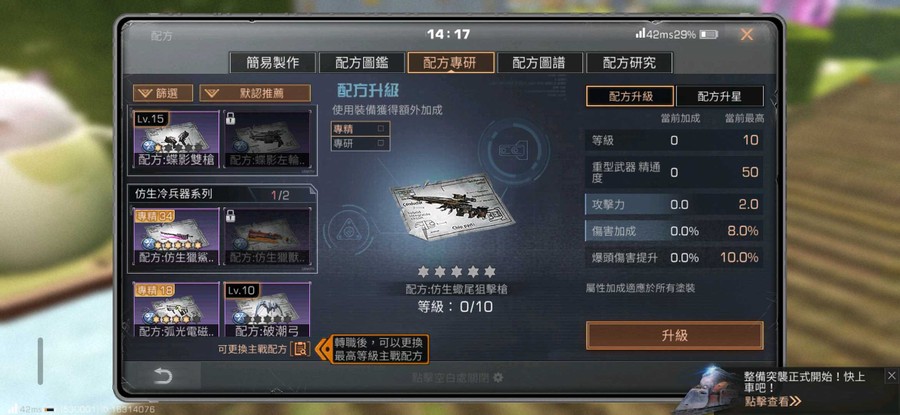This screenshot has width=900, height=415.
Task: Open the 默認推薦 sorting dropdown
Action: point(255,93)
